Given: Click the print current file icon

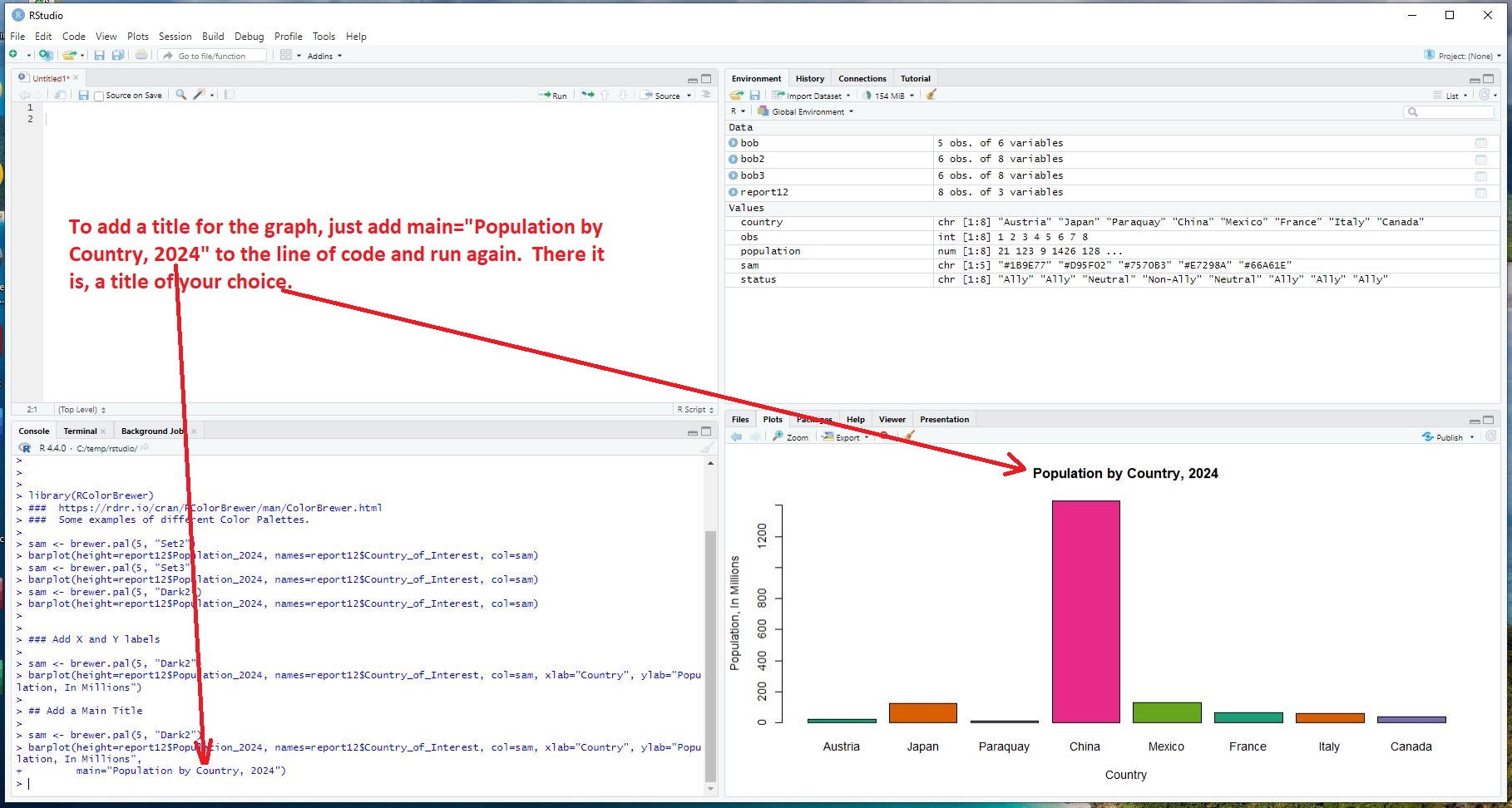Looking at the screenshot, I should 141,56.
